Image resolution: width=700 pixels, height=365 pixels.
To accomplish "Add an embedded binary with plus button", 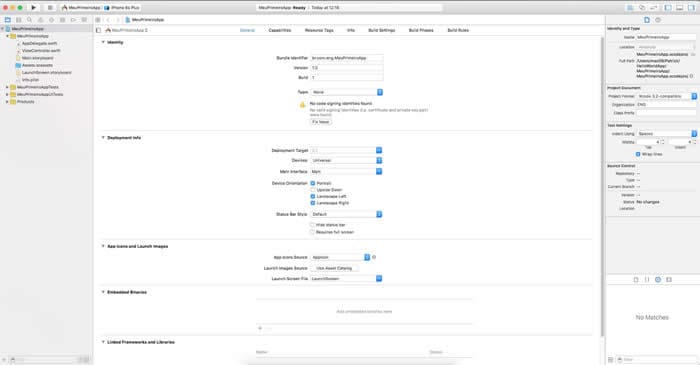I will click(260, 328).
